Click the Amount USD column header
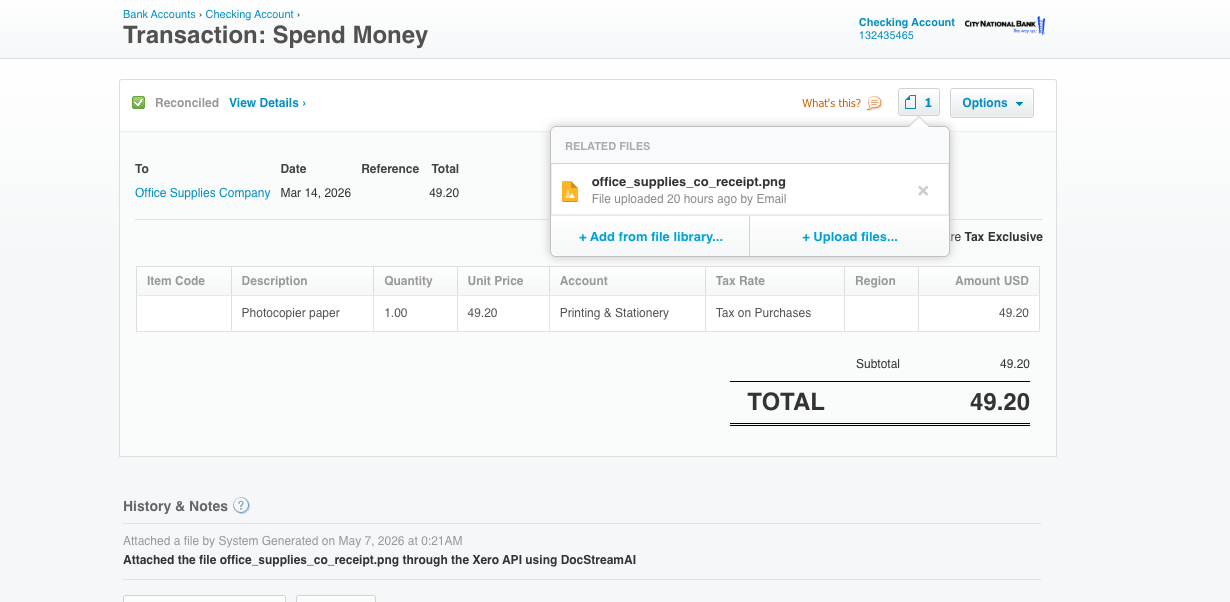 click(x=979, y=281)
